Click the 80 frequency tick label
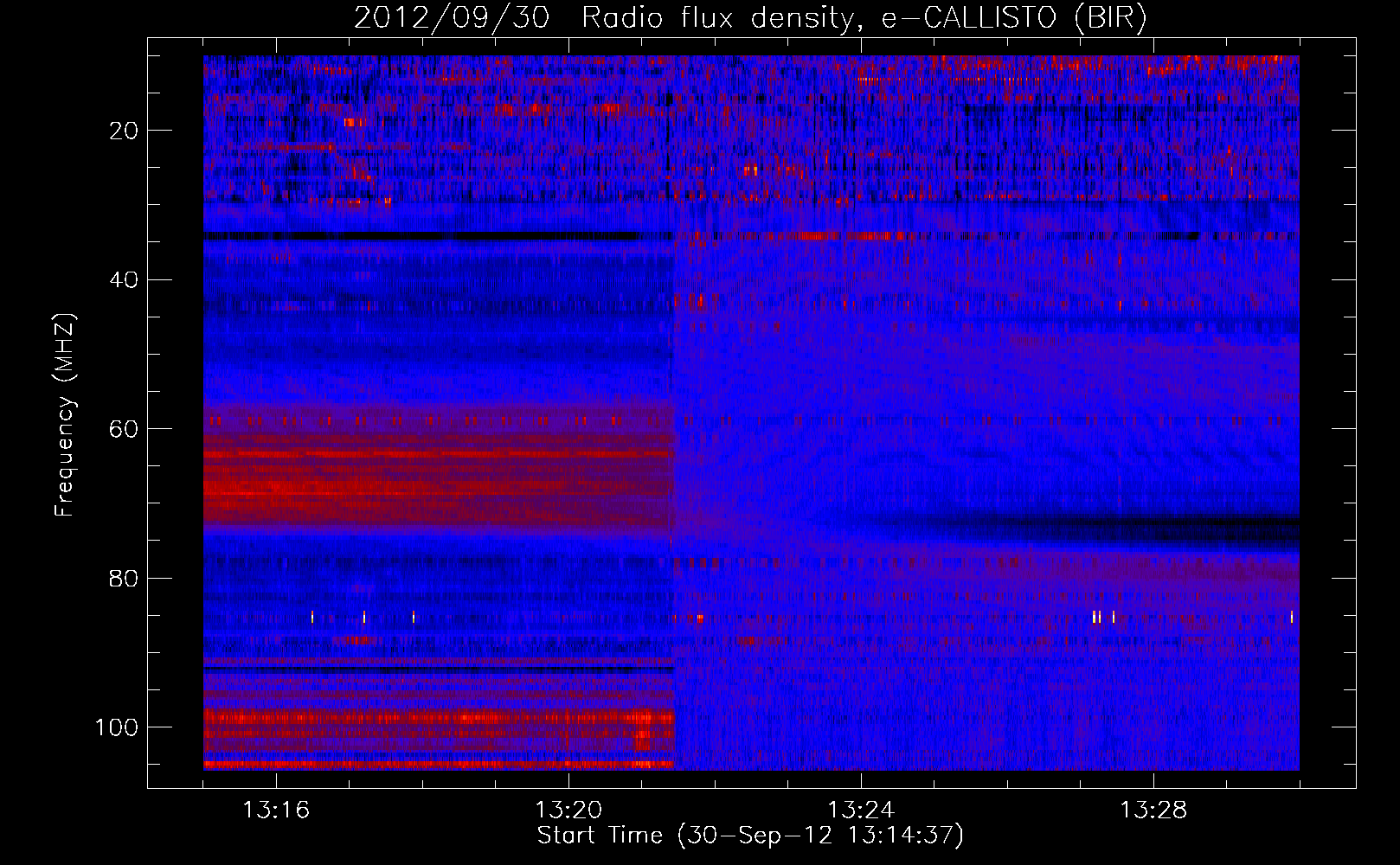The width and height of the screenshot is (1400, 865). [x=125, y=578]
